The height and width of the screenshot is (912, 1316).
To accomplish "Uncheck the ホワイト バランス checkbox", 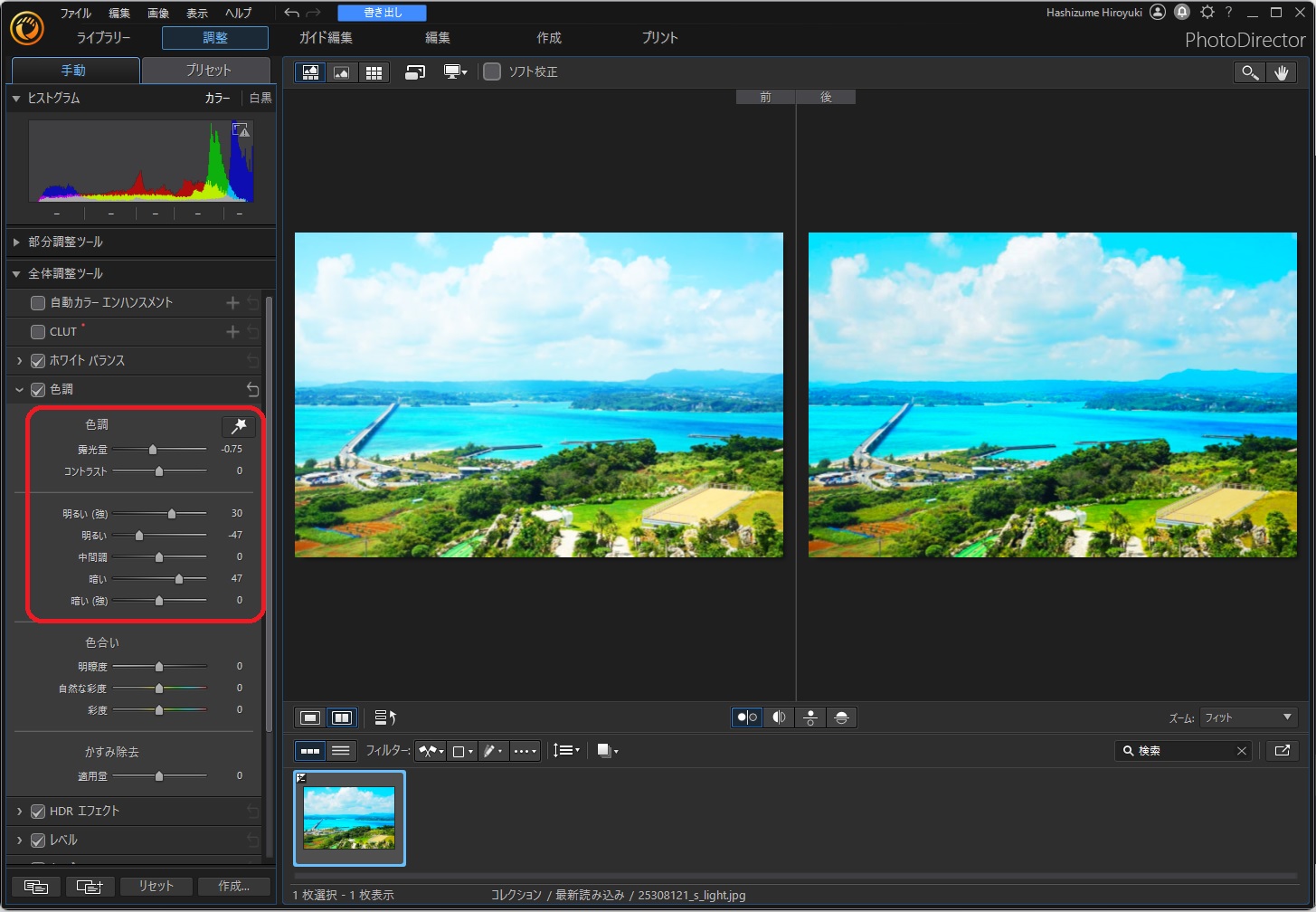I will [38, 361].
